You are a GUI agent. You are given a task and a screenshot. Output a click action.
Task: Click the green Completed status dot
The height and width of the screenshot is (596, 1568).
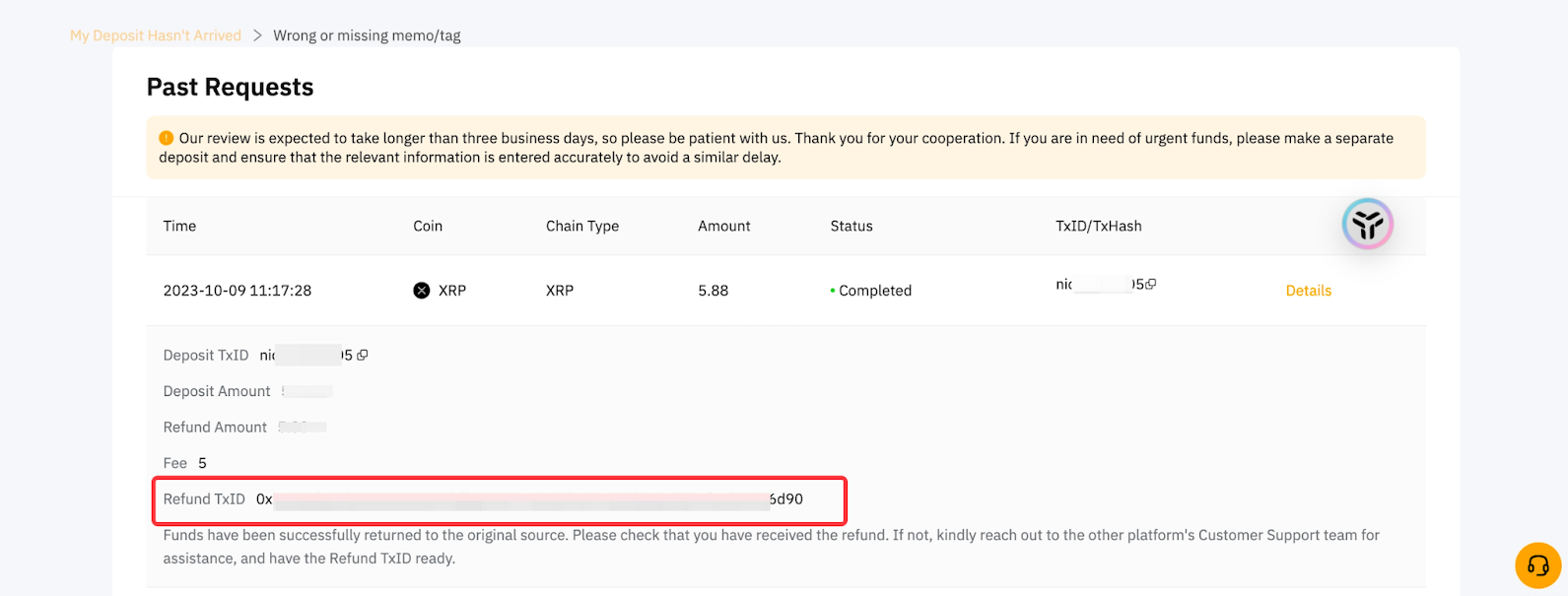click(x=833, y=292)
